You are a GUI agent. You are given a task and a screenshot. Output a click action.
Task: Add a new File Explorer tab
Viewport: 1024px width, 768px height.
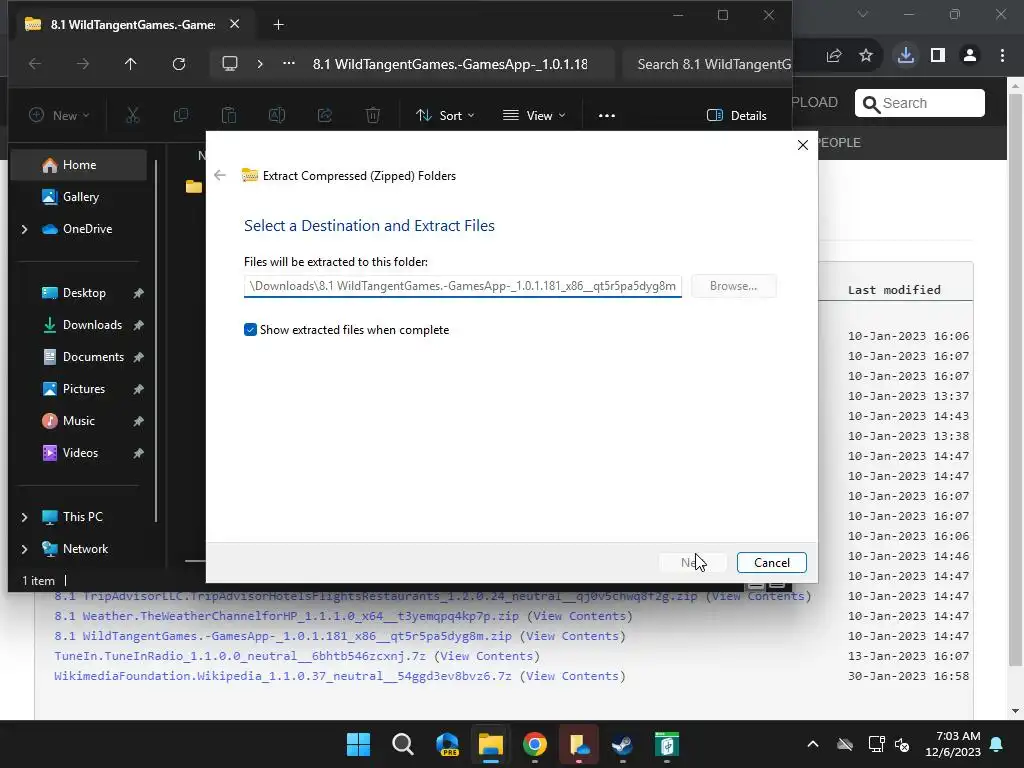tap(278, 25)
